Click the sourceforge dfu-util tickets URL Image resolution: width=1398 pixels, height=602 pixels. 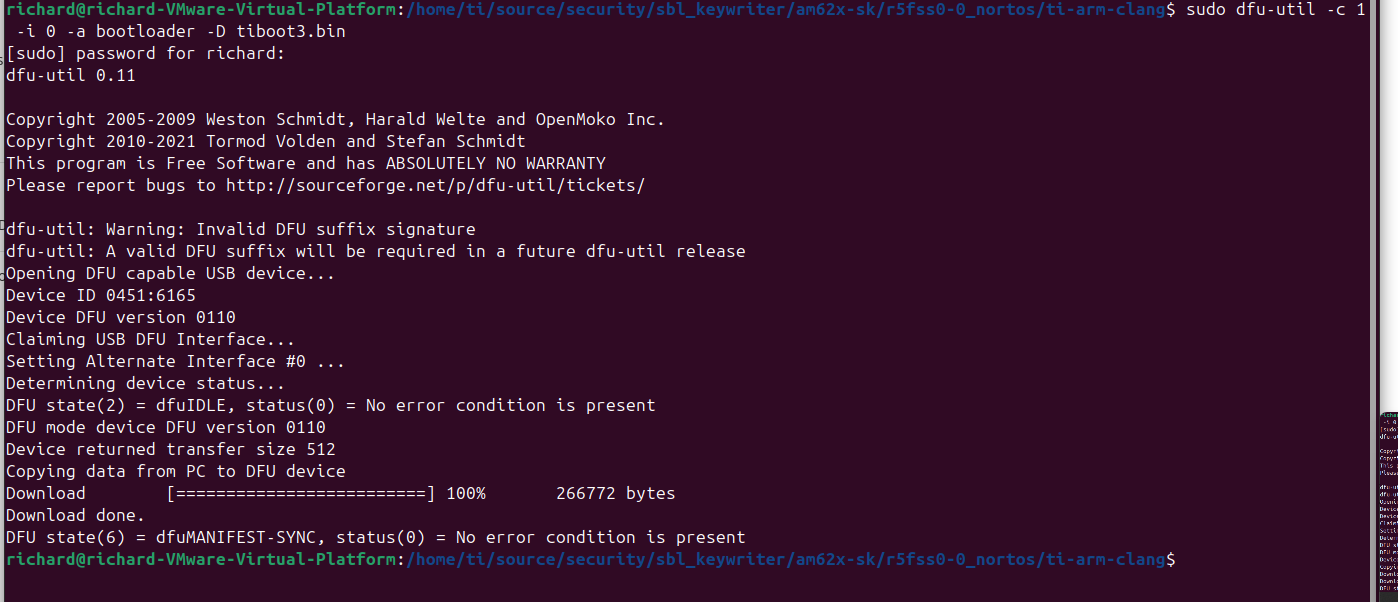coord(435,186)
